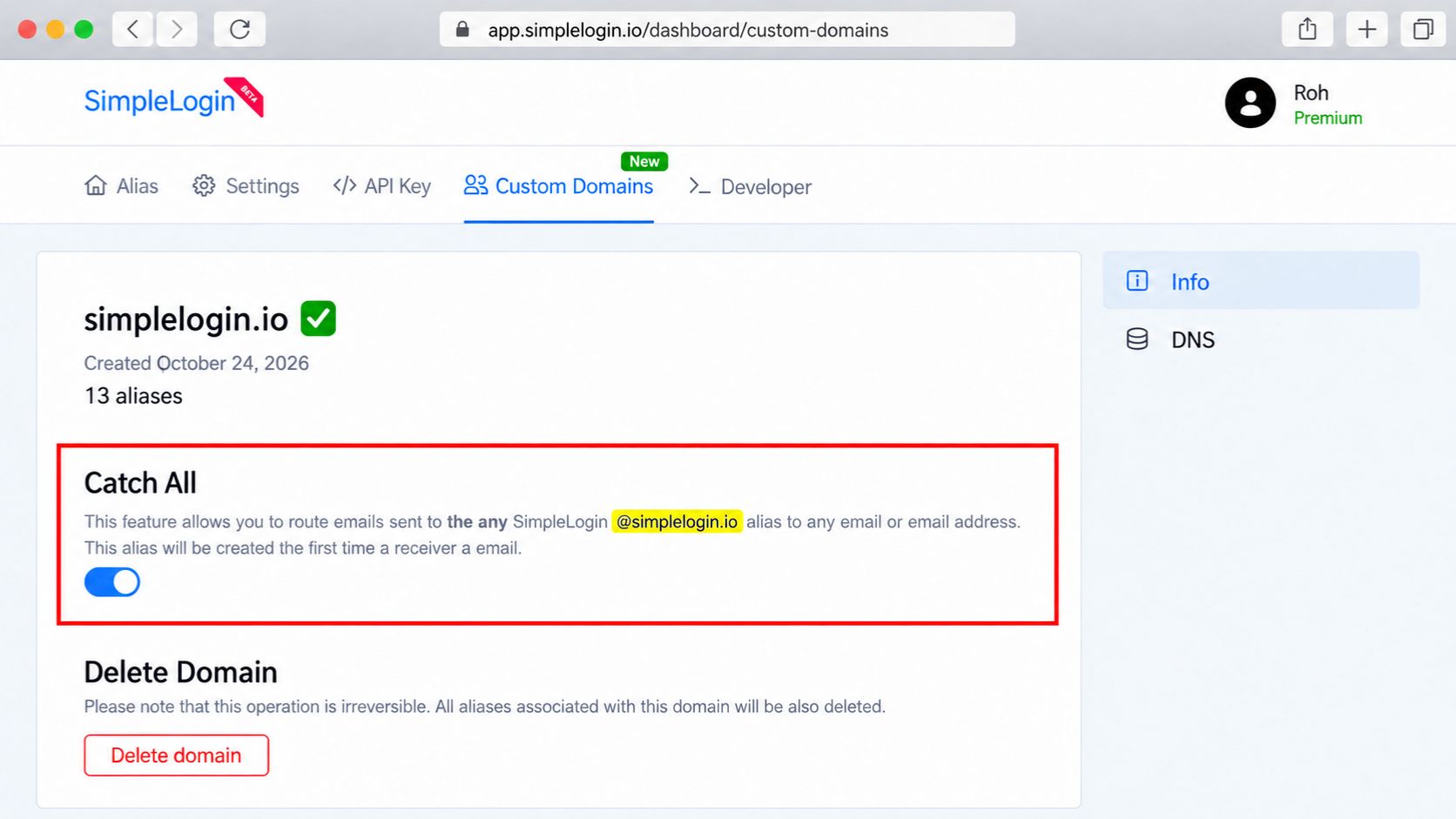Screen dimensions: 1456x819
Task: Click the Developer terminal prompt icon
Action: 699,185
